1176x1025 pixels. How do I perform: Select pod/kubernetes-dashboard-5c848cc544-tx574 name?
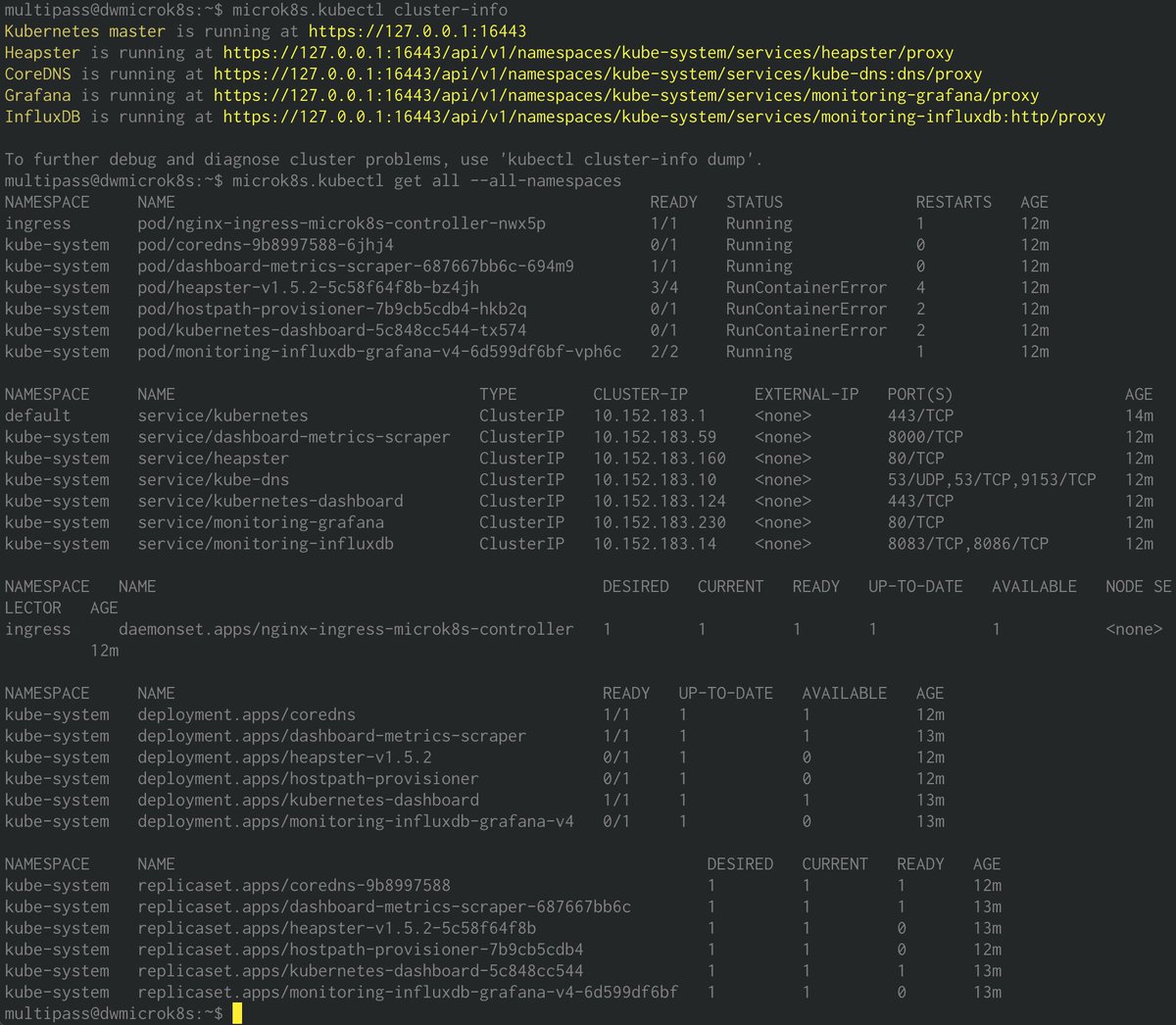[x=332, y=331]
